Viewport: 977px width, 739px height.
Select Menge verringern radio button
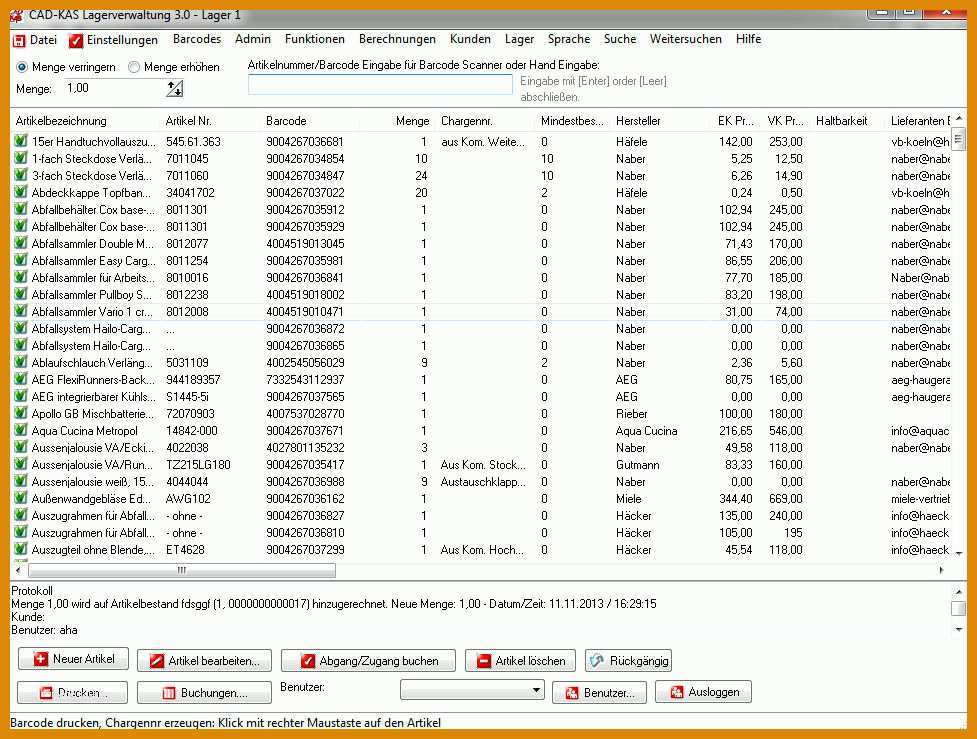[x=22, y=67]
